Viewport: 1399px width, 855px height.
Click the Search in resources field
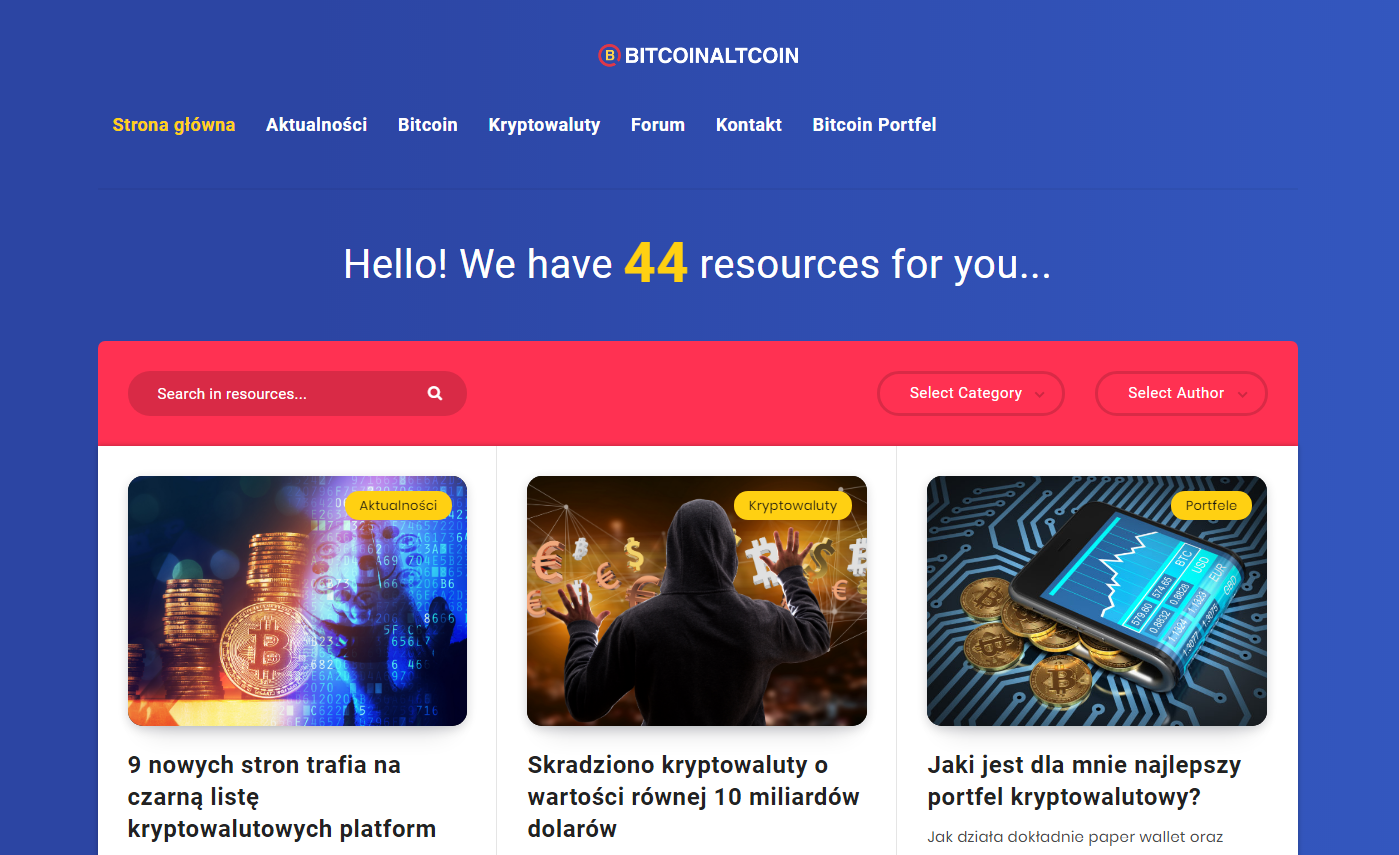[x=297, y=394]
